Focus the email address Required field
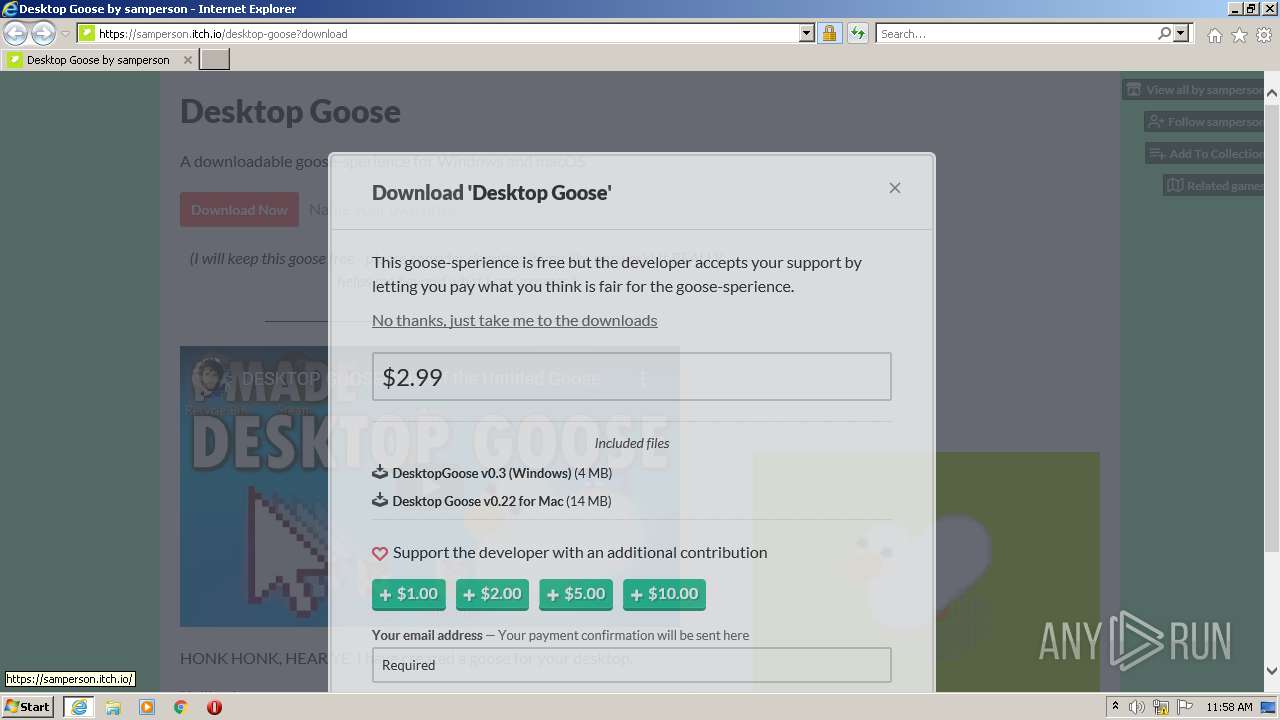 coord(631,665)
